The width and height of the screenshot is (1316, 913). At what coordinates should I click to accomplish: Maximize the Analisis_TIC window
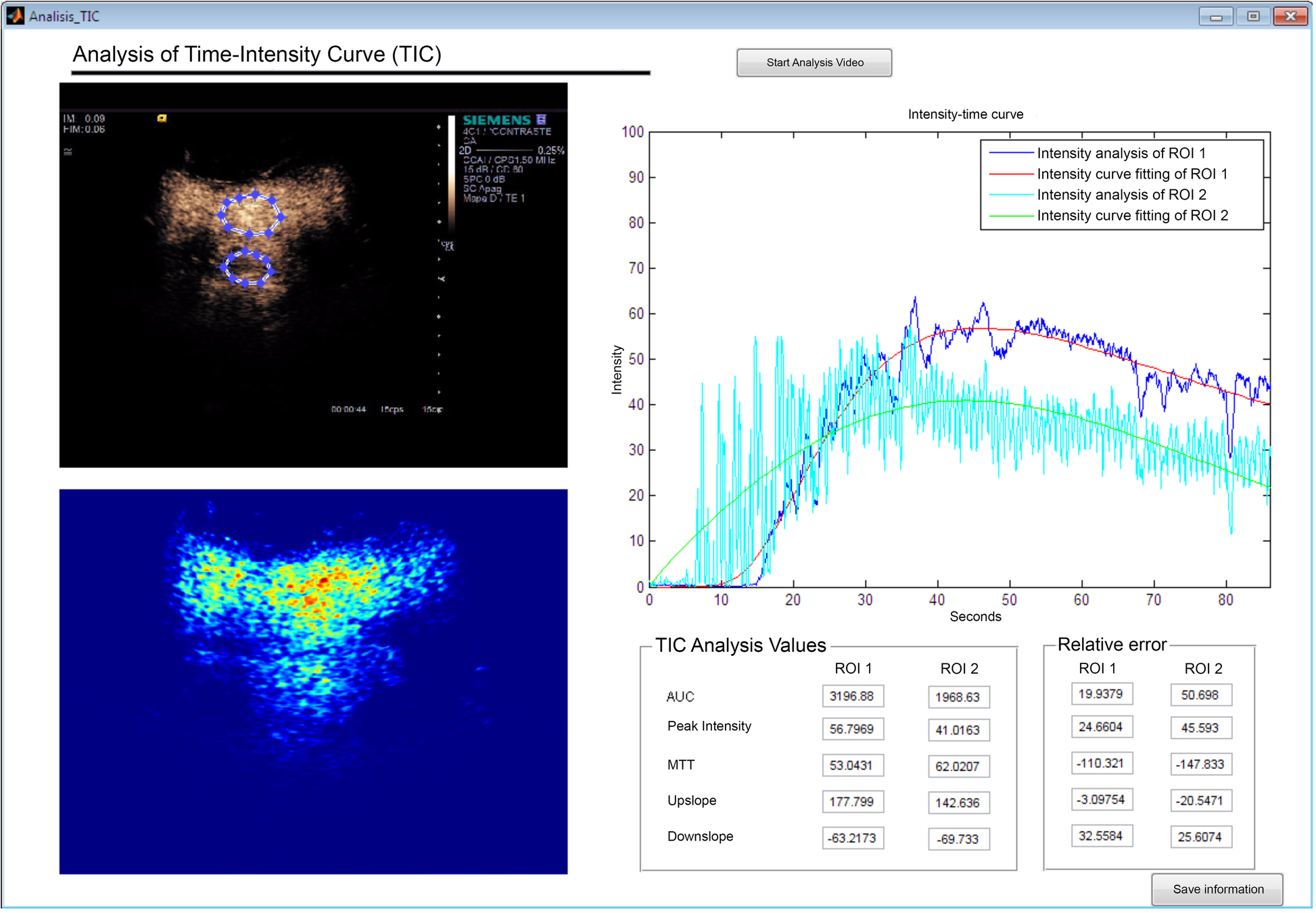1253,16
